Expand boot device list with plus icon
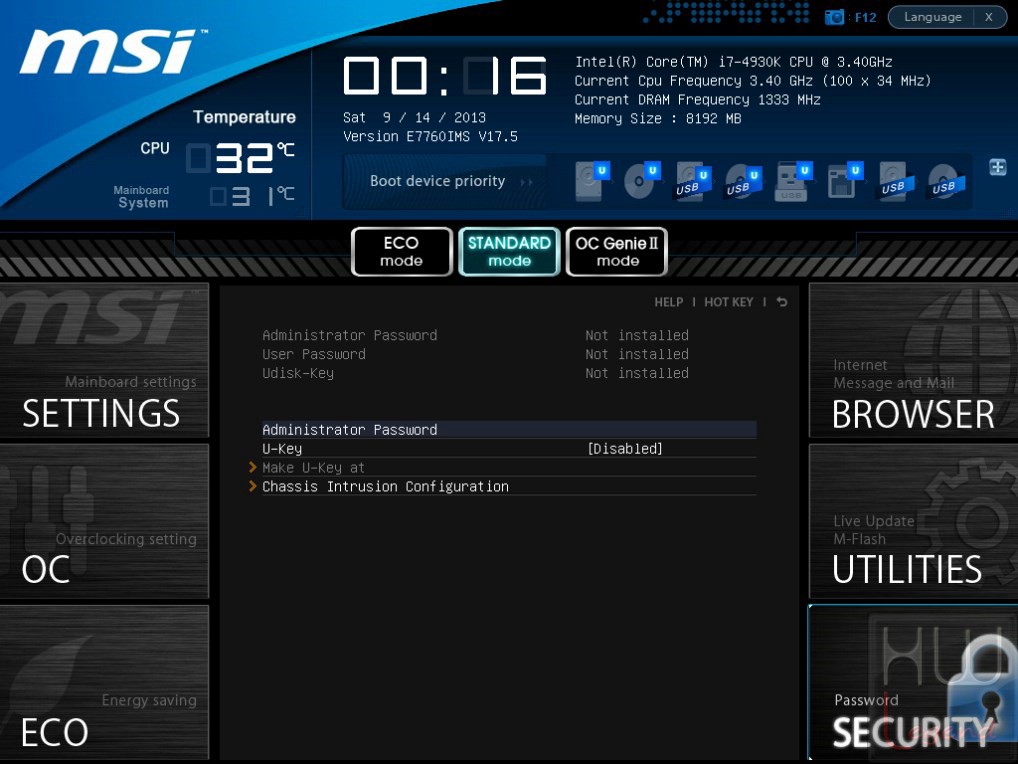 [997, 167]
